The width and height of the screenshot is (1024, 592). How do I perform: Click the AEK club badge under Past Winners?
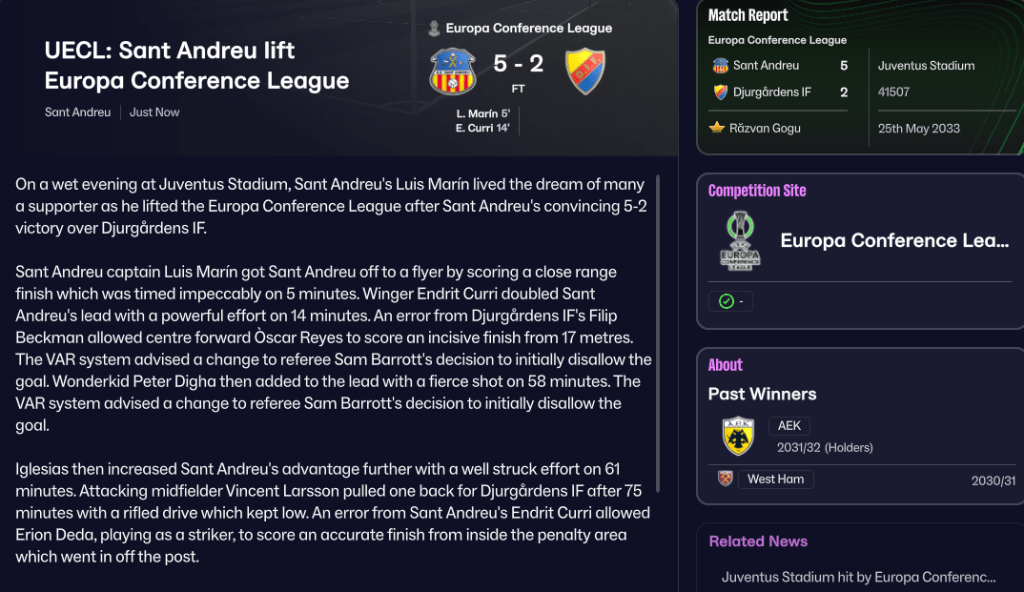pyautogui.click(x=738, y=436)
